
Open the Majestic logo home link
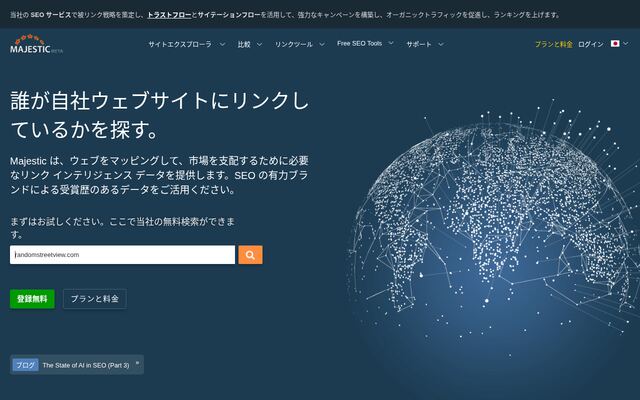coord(36,44)
